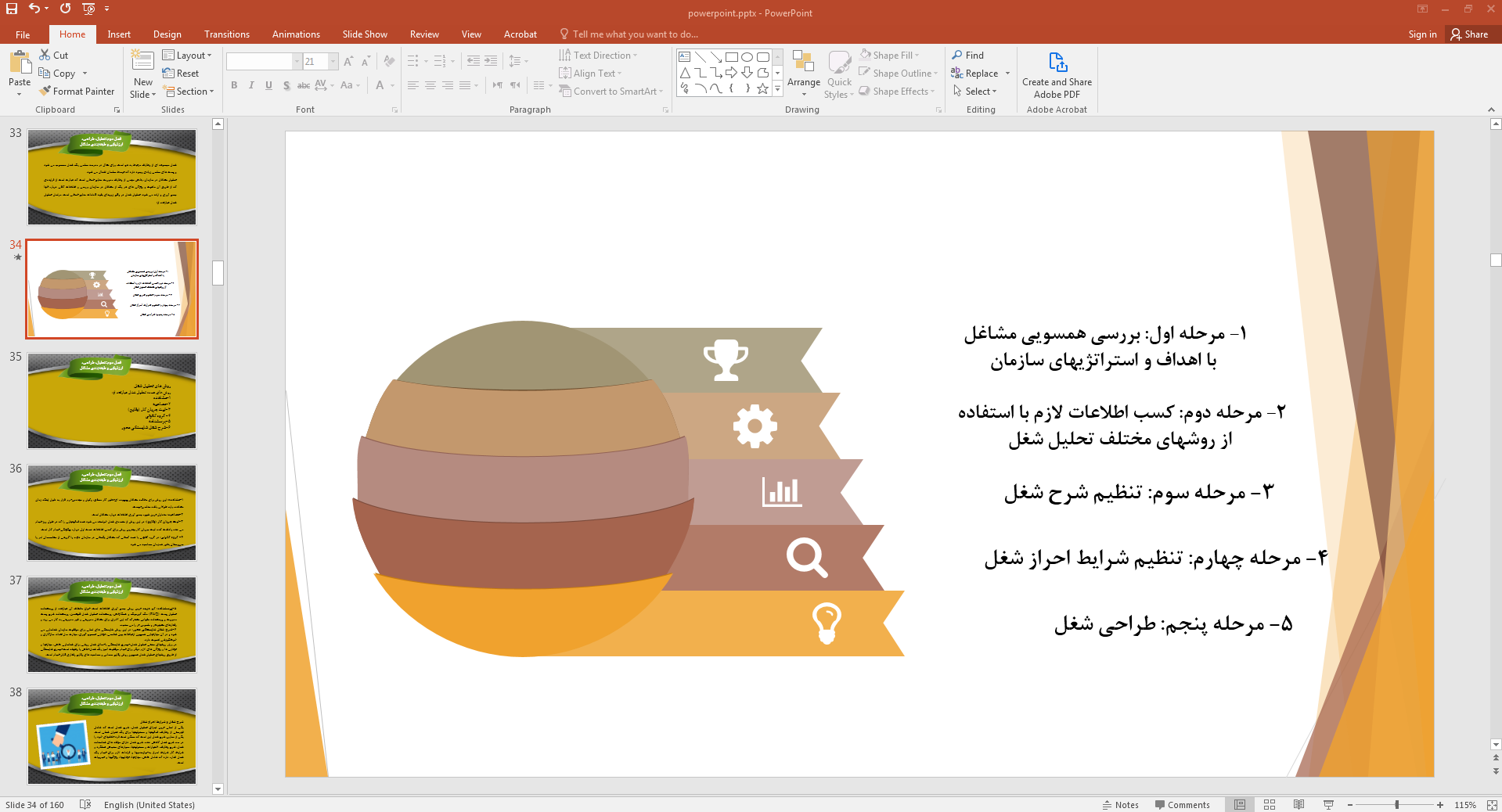Decrease font size icon

pyautogui.click(x=366, y=62)
